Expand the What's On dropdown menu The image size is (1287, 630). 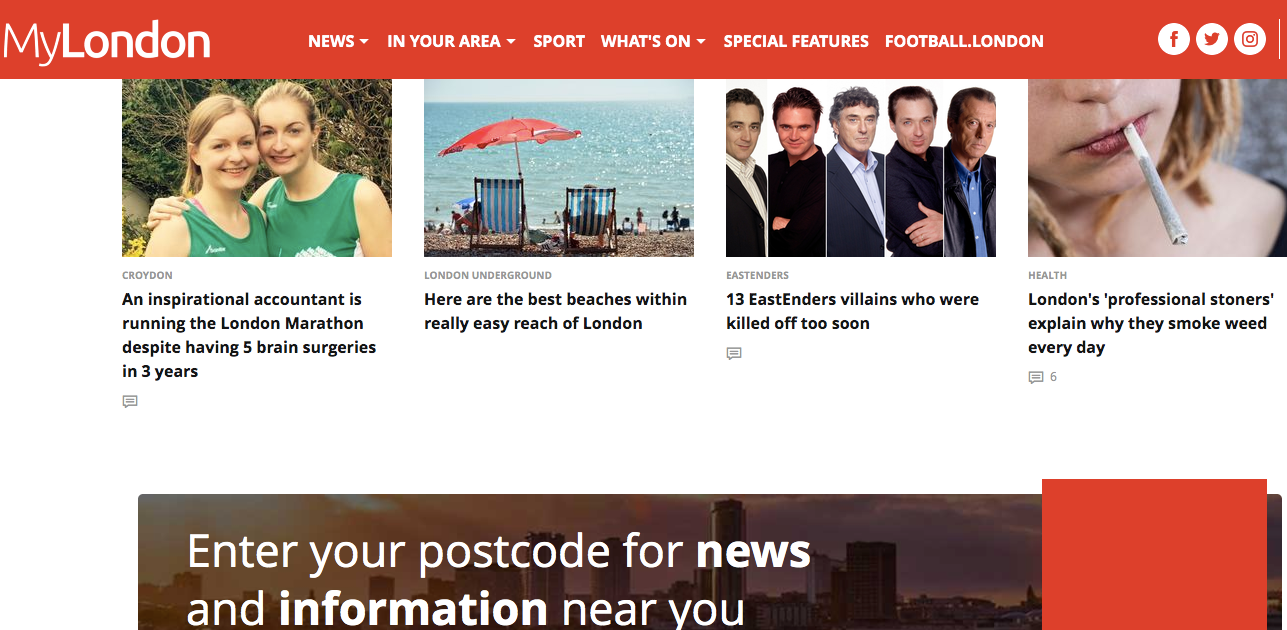pyautogui.click(x=653, y=41)
